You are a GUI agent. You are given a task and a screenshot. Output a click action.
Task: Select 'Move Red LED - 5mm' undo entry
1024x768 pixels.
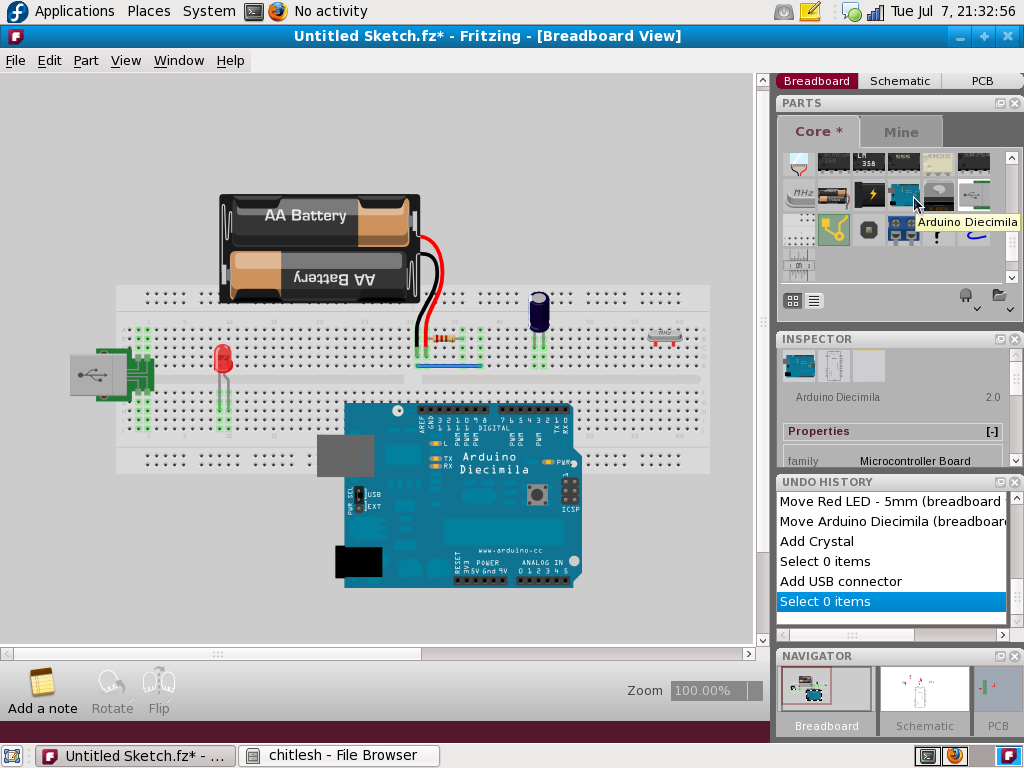(x=891, y=502)
